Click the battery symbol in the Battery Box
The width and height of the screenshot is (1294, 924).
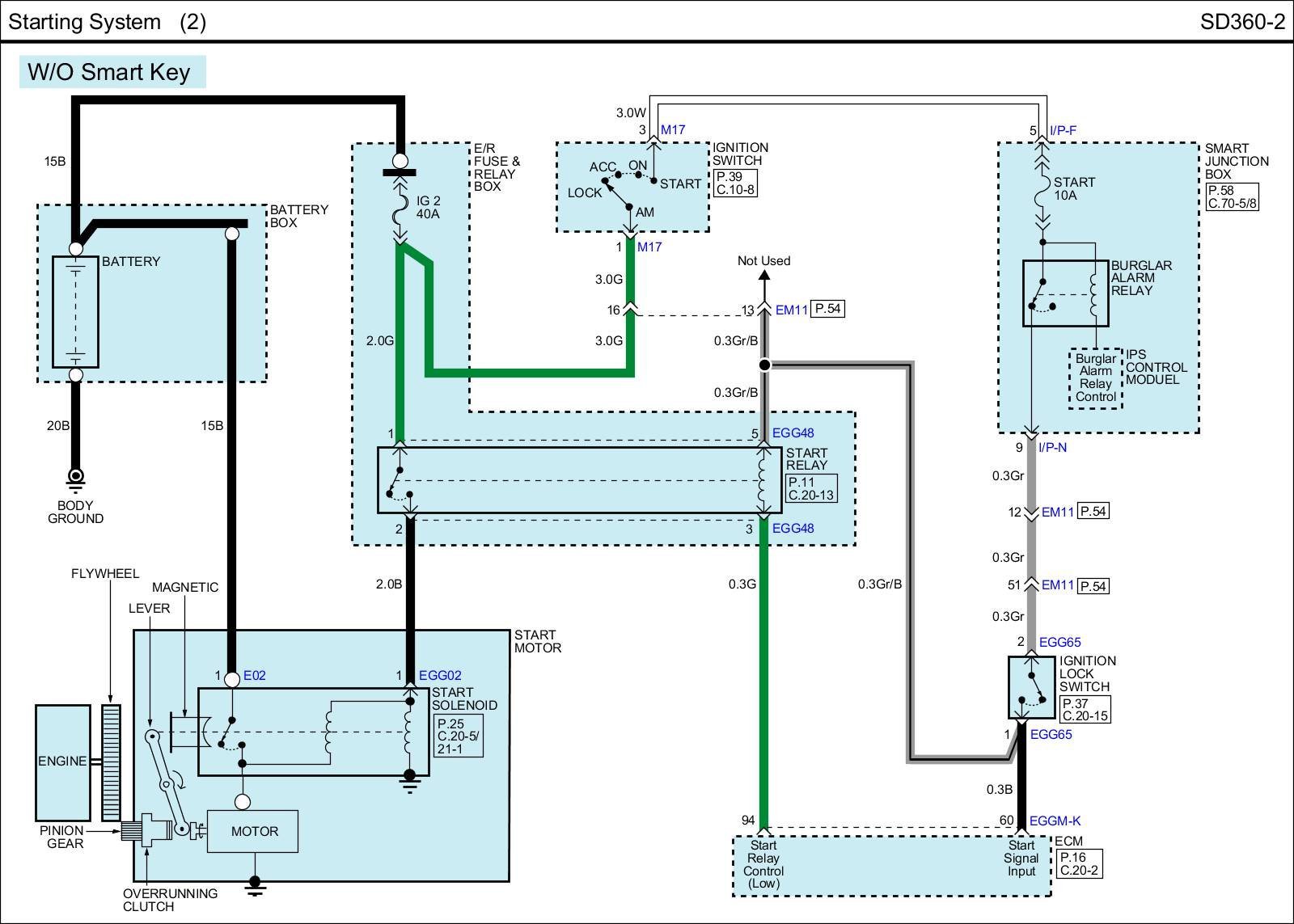click(x=75, y=312)
